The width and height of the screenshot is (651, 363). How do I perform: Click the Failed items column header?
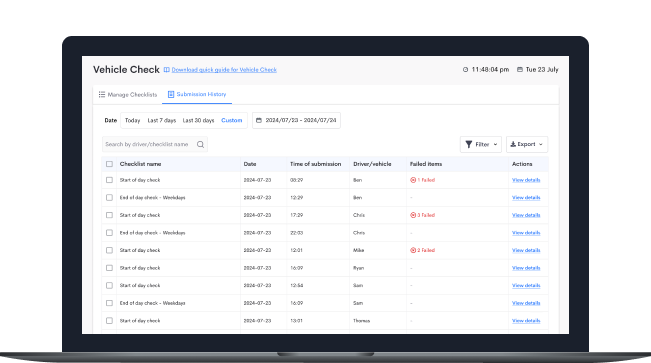[426, 164]
